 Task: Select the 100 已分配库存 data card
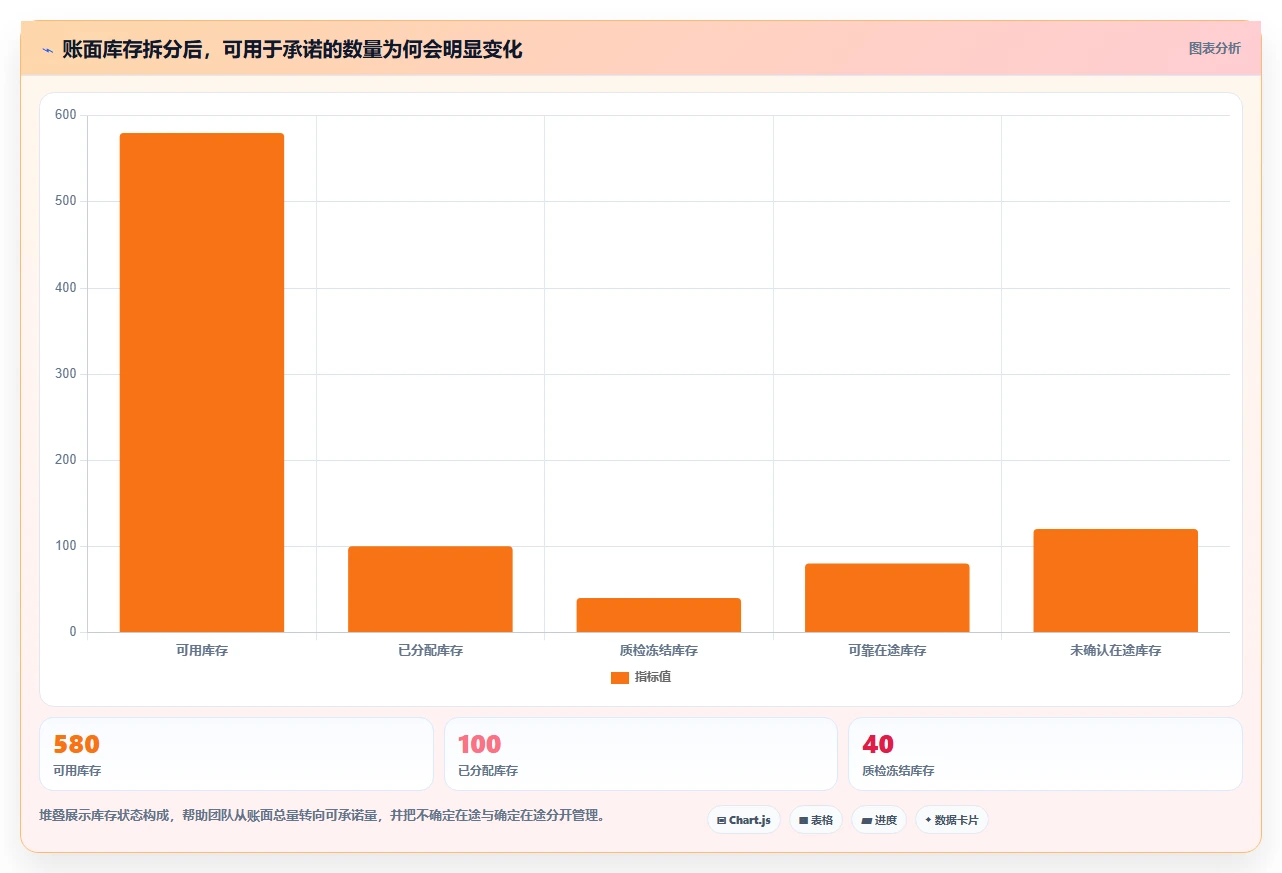coord(640,754)
